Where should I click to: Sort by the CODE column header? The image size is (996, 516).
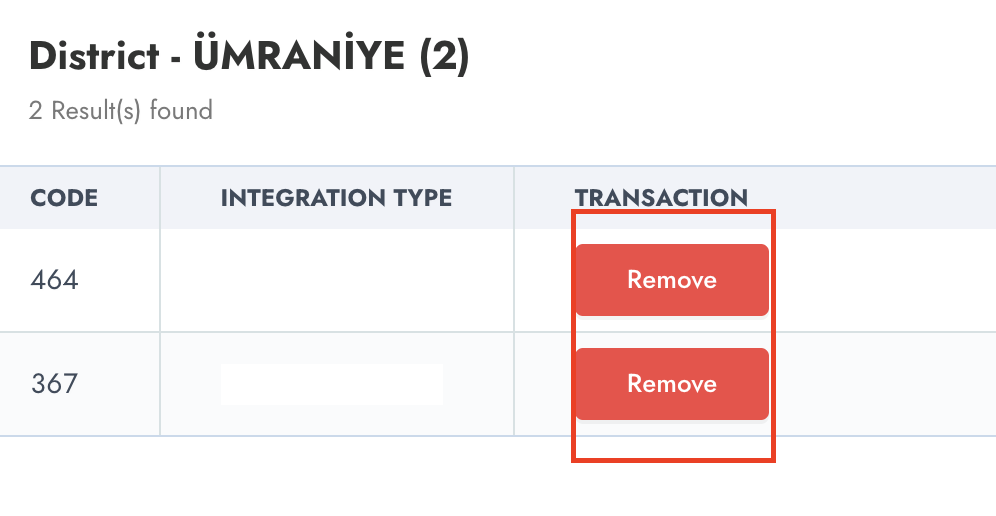(x=64, y=198)
